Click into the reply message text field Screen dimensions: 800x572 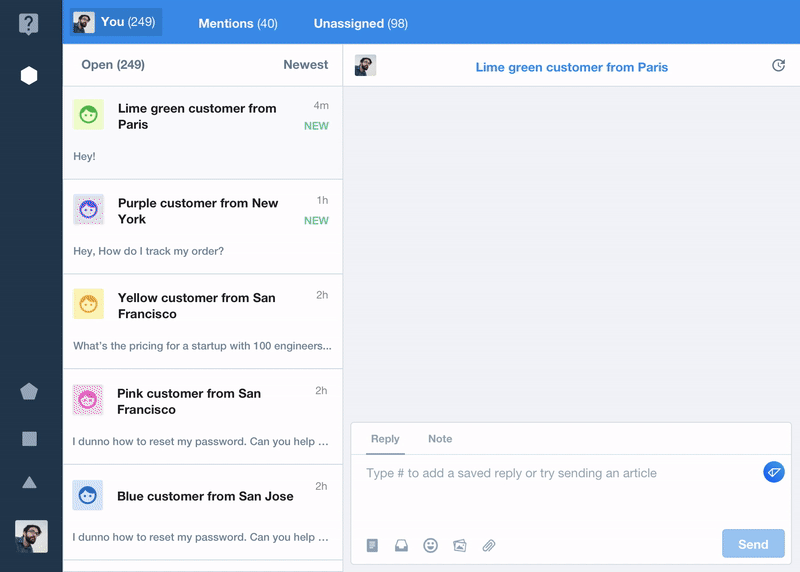pos(561,490)
